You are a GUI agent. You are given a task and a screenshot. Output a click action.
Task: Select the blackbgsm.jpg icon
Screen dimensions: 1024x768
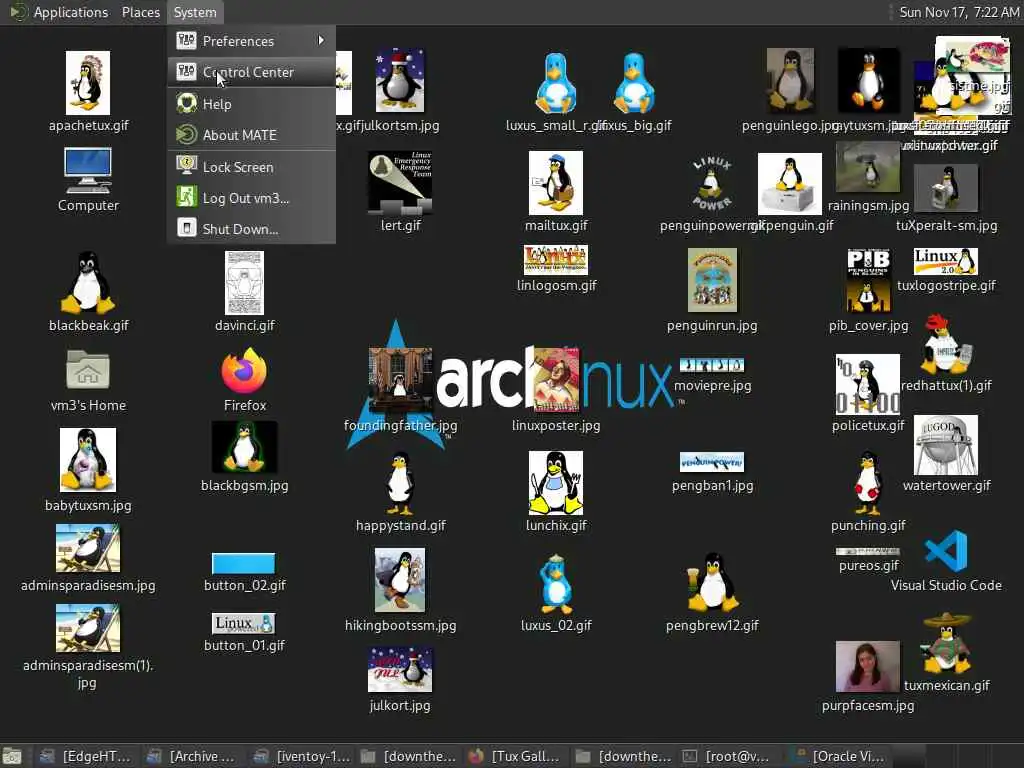[244, 447]
